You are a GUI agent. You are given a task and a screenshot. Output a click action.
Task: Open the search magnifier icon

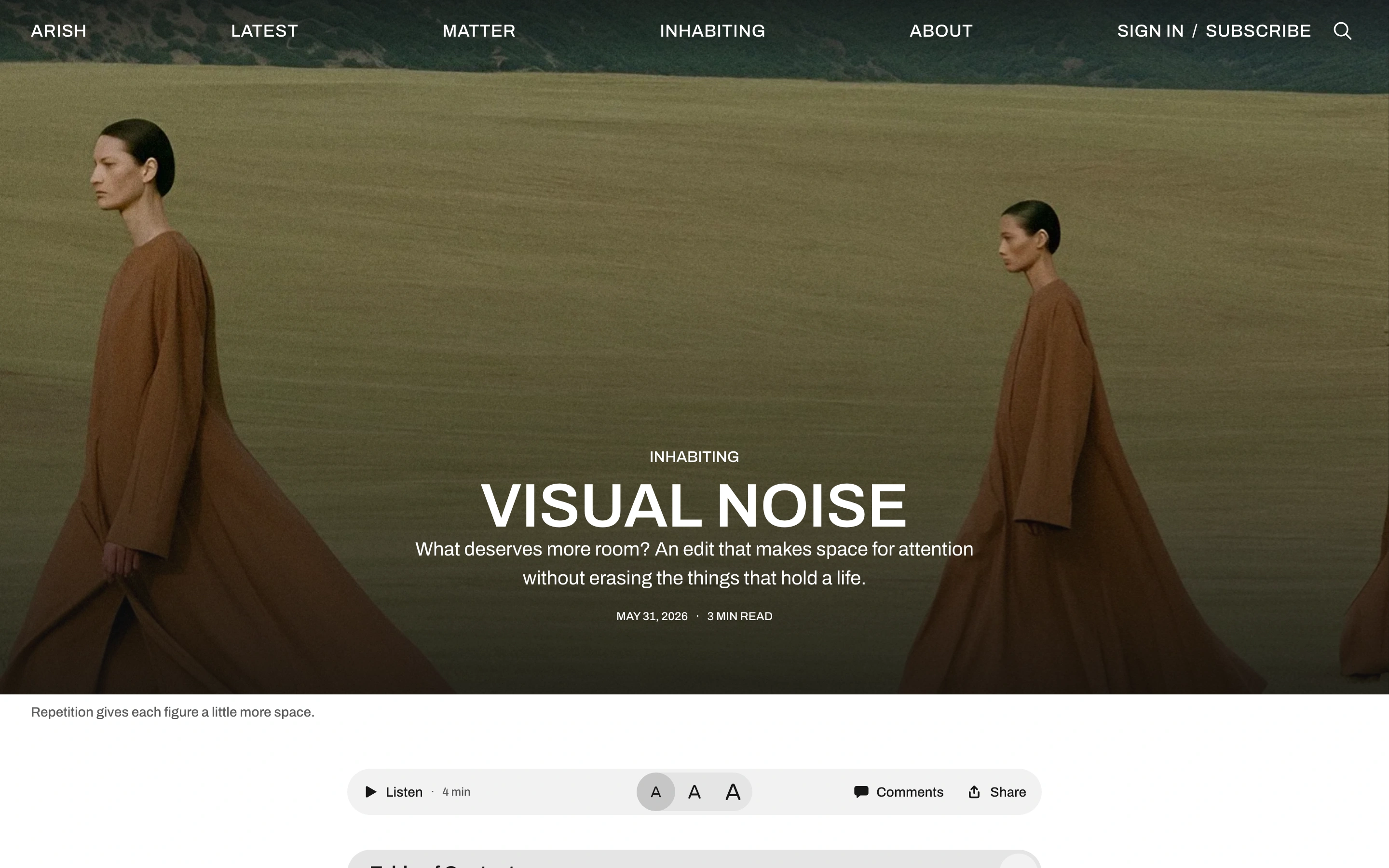[1342, 31]
